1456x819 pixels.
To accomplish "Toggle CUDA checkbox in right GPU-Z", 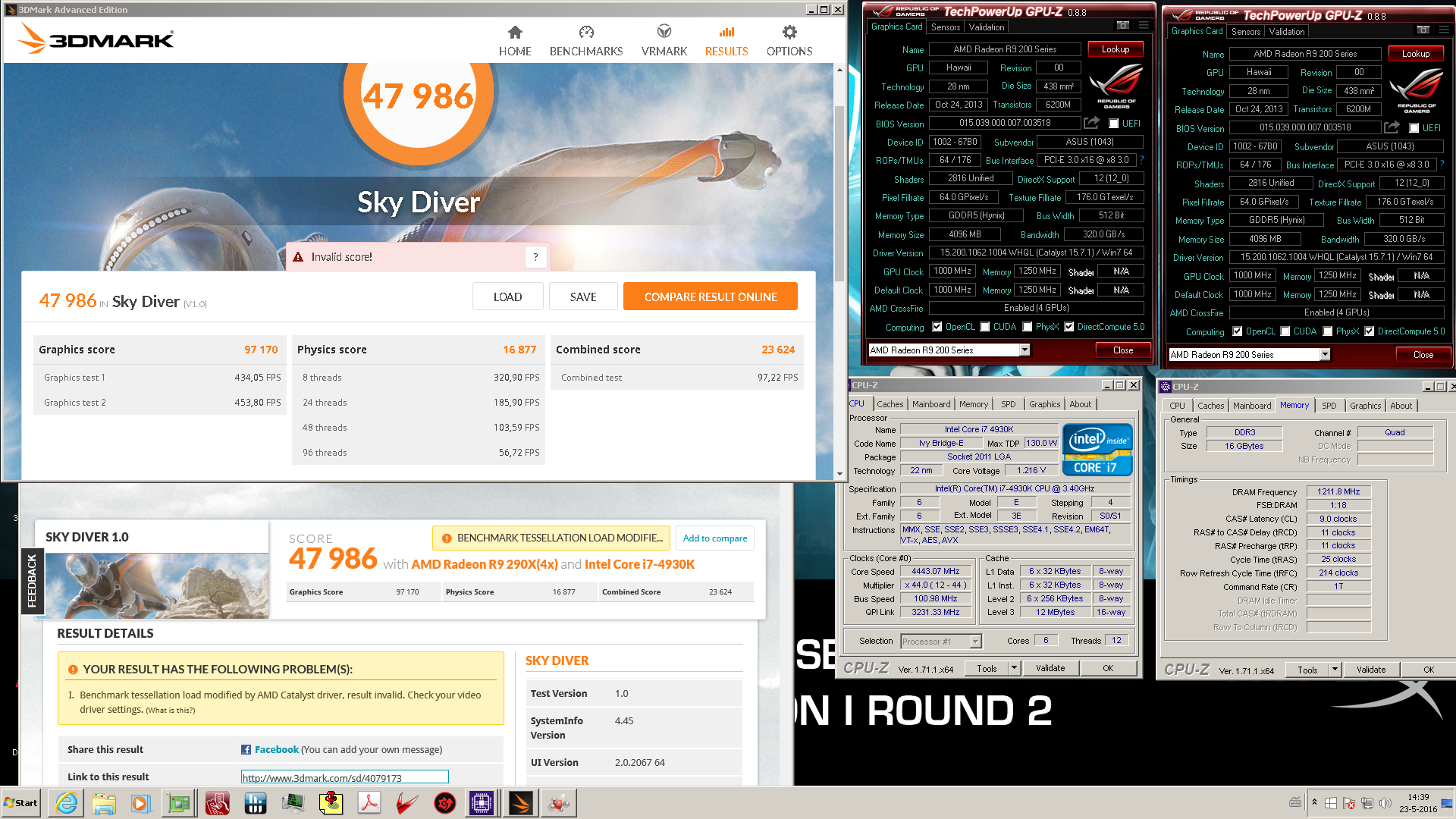I will 1285,331.
